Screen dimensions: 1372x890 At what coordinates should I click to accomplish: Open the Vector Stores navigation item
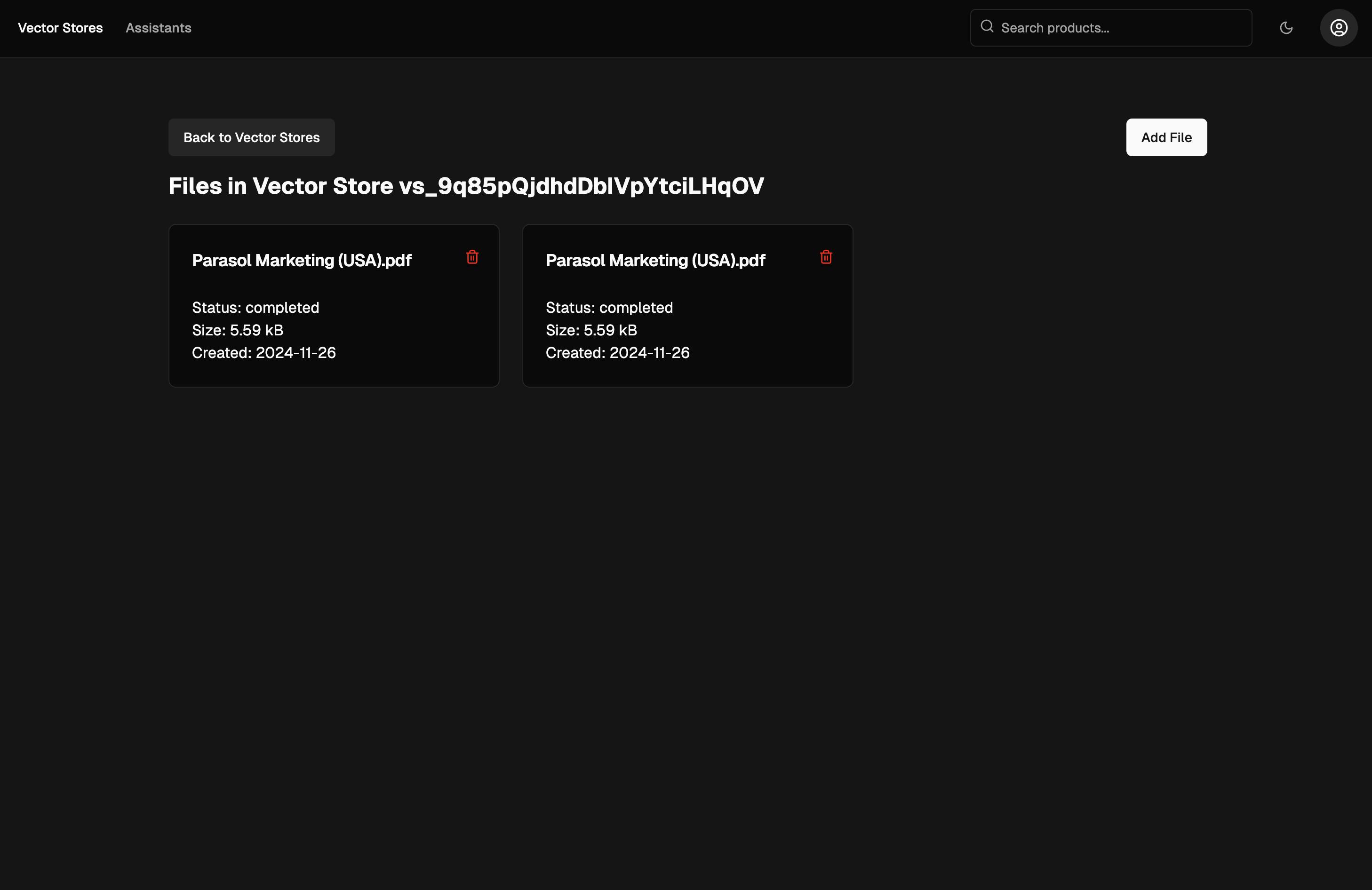pos(60,28)
